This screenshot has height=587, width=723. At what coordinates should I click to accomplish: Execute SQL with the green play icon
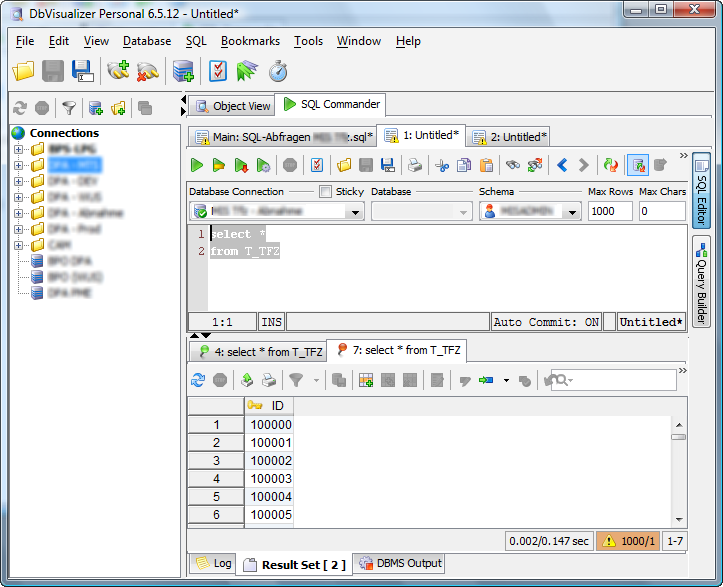pos(197,165)
